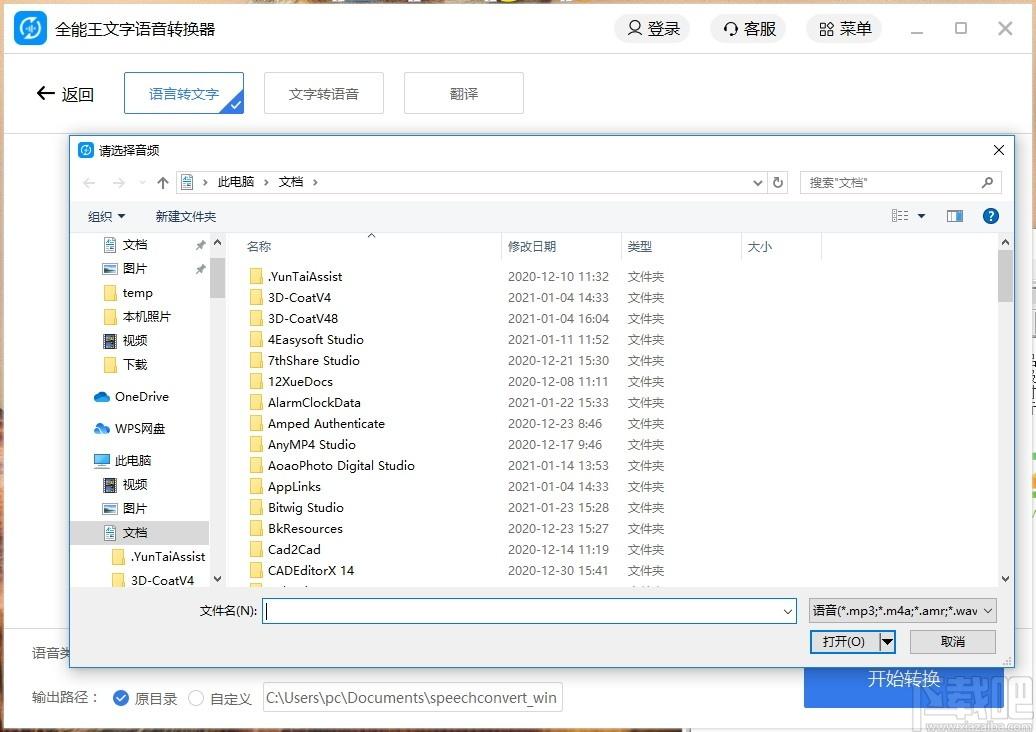Click the 取消 button
The image size is (1036, 732).
click(x=953, y=641)
